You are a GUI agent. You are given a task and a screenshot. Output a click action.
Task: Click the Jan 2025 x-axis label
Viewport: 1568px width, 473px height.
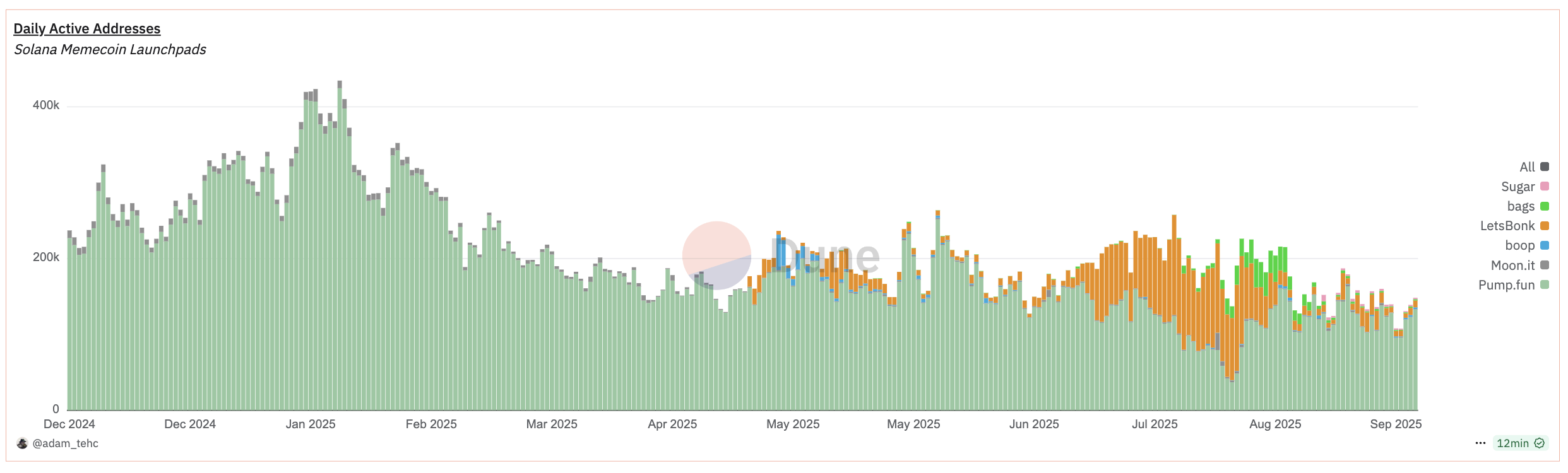(x=311, y=424)
